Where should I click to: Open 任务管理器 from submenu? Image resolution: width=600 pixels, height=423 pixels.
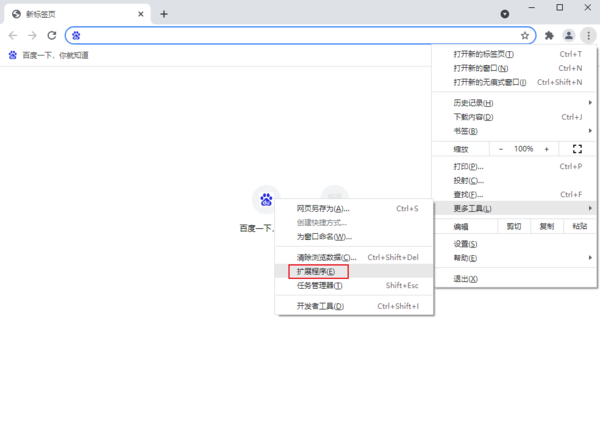click(321, 285)
